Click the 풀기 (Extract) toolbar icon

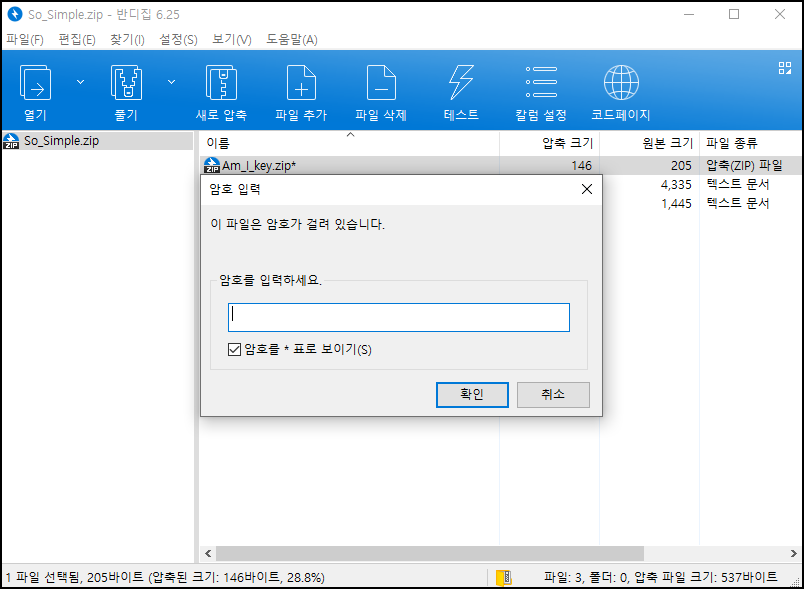(x=126, y=83)
